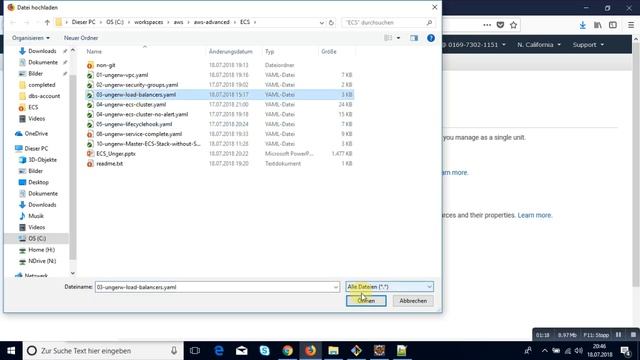The height and width of the screenshot is (360, 640).
Task: Open N. California region dropdown in browser
Action: [539, 44]
